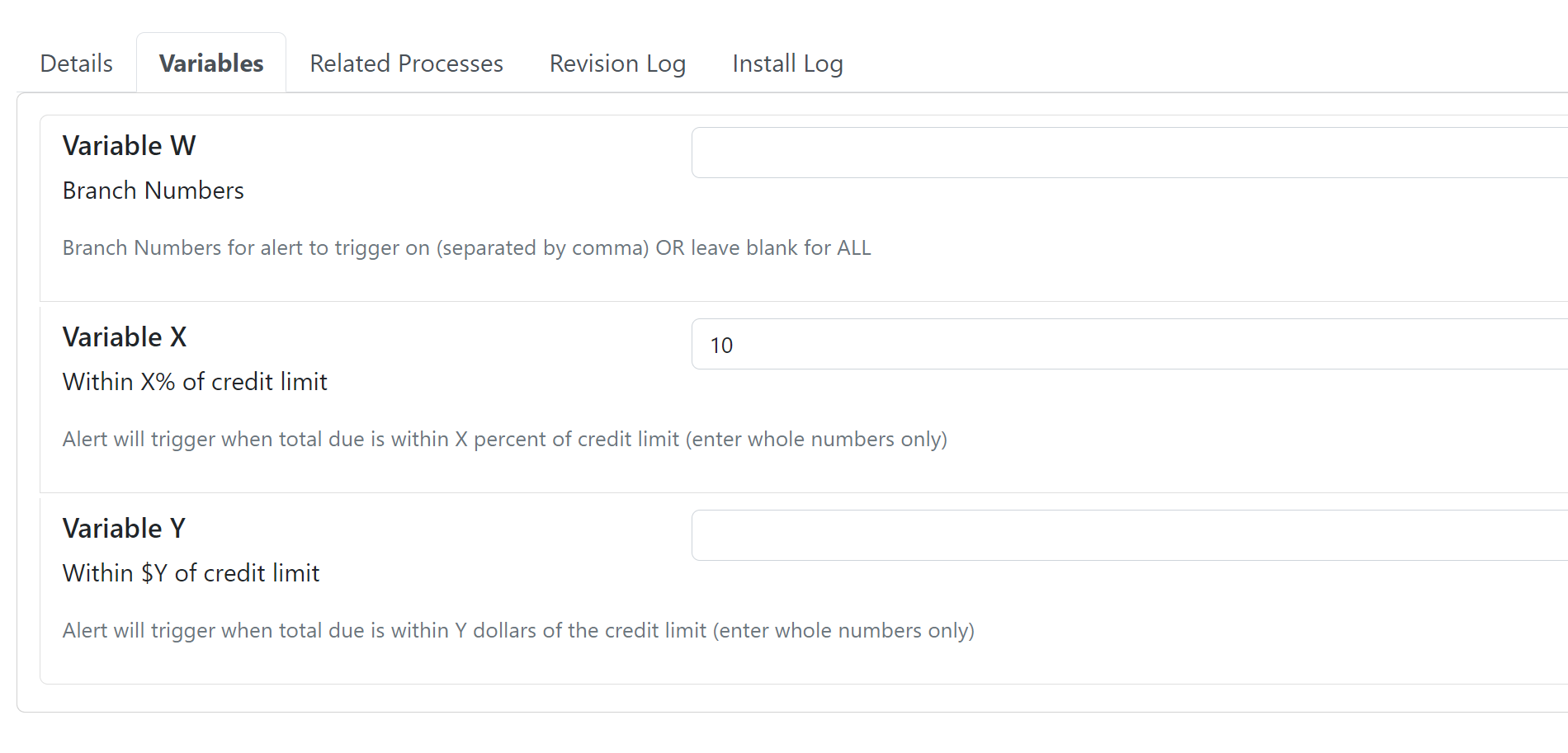Click the Variable X input containing 10
1568x753 pixels.
point(1130,344)
